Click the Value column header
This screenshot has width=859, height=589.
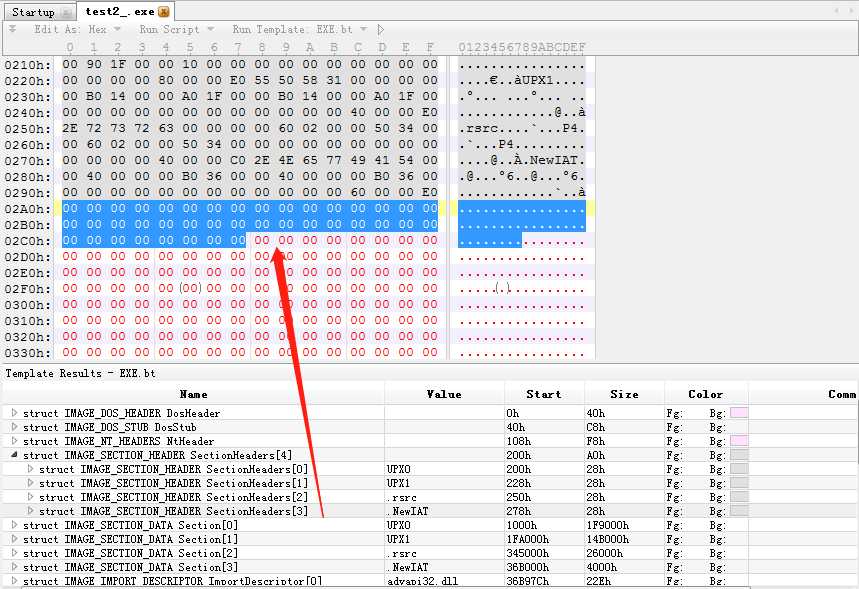(444, 394)
